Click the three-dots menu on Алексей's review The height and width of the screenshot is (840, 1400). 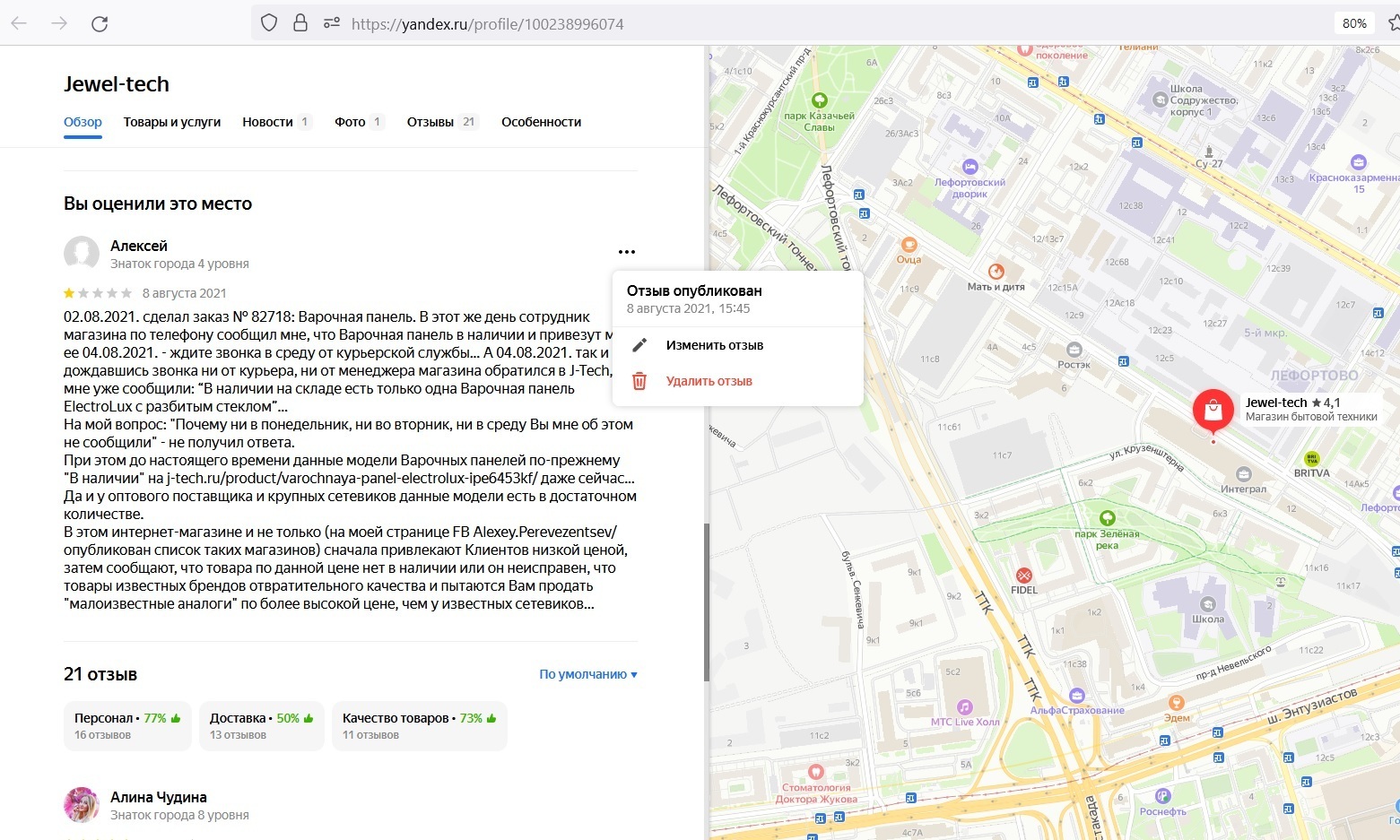(x=627, y=252)
